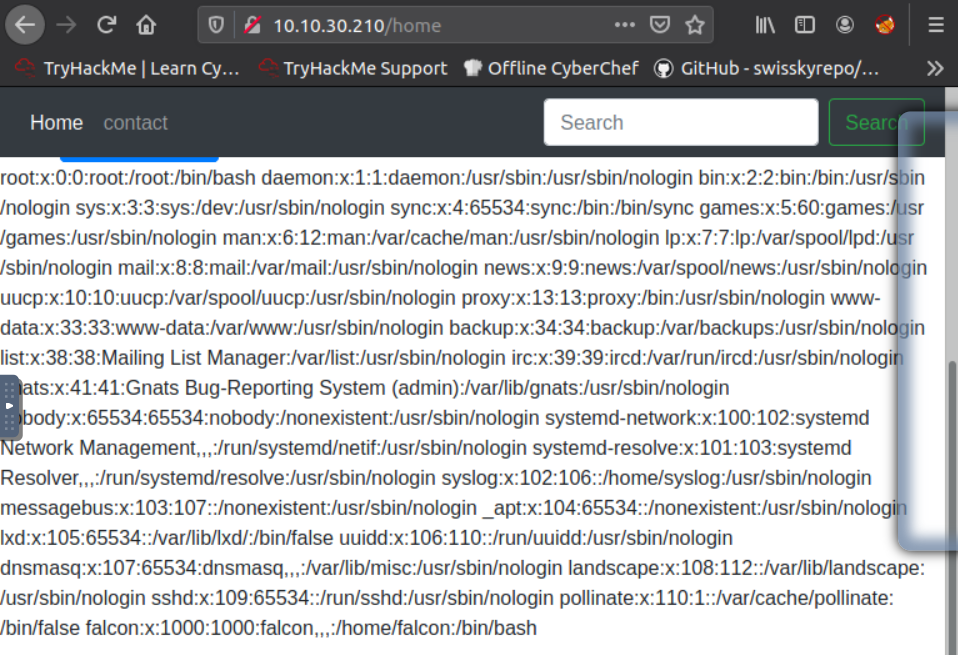Screen dimensions: 958x655
Task: Click the text dnsmasq:x:107:65534:dnsmasq
Action: tap(142, 568)
